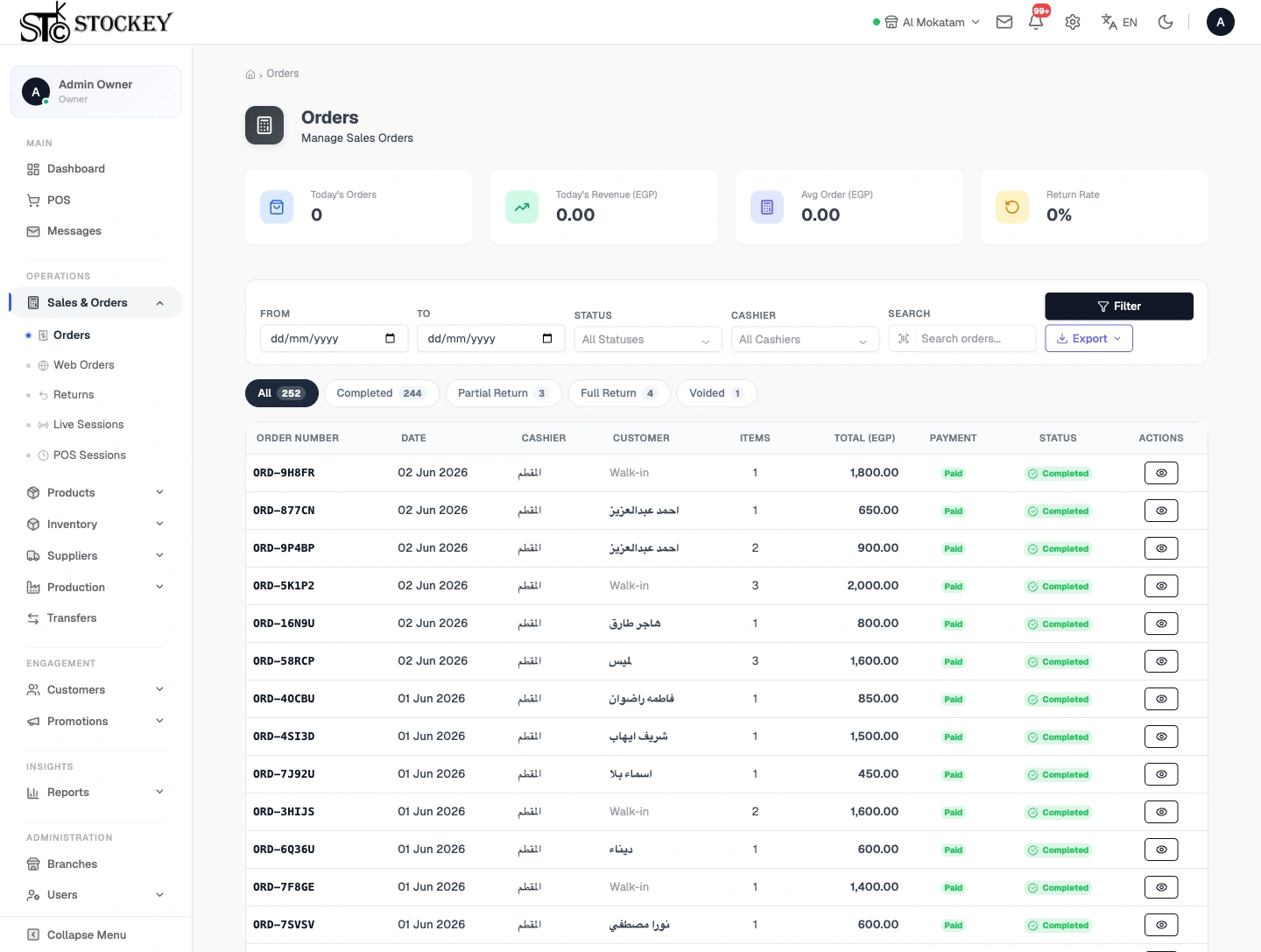This screenshot has height=952, width=1261.
Task: View order ORD-9P4BP with eye icon
Action: tap(1161, 548)
